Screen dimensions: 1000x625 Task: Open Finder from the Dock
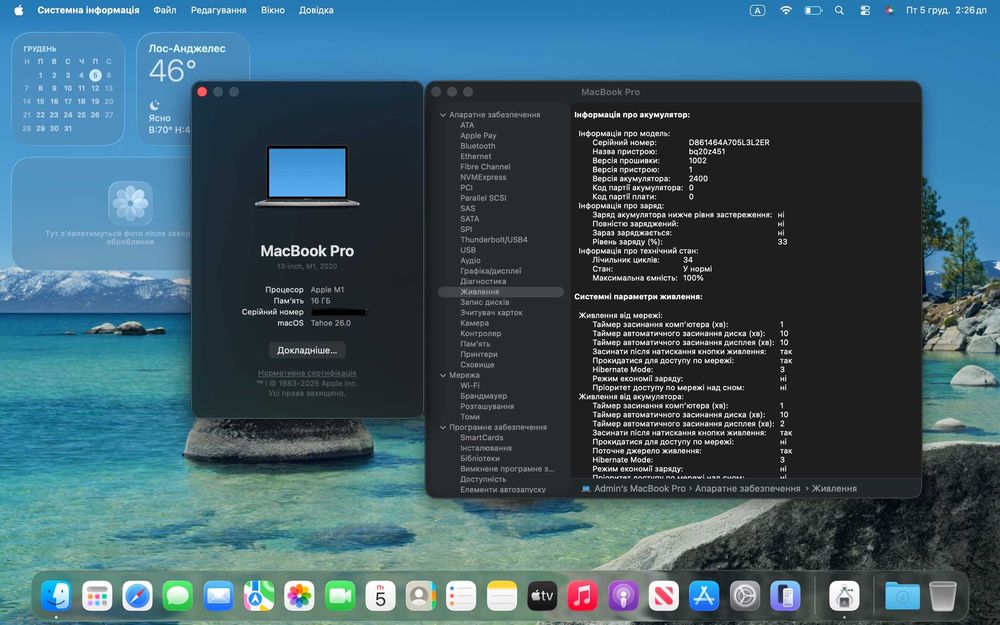[56, 596]
